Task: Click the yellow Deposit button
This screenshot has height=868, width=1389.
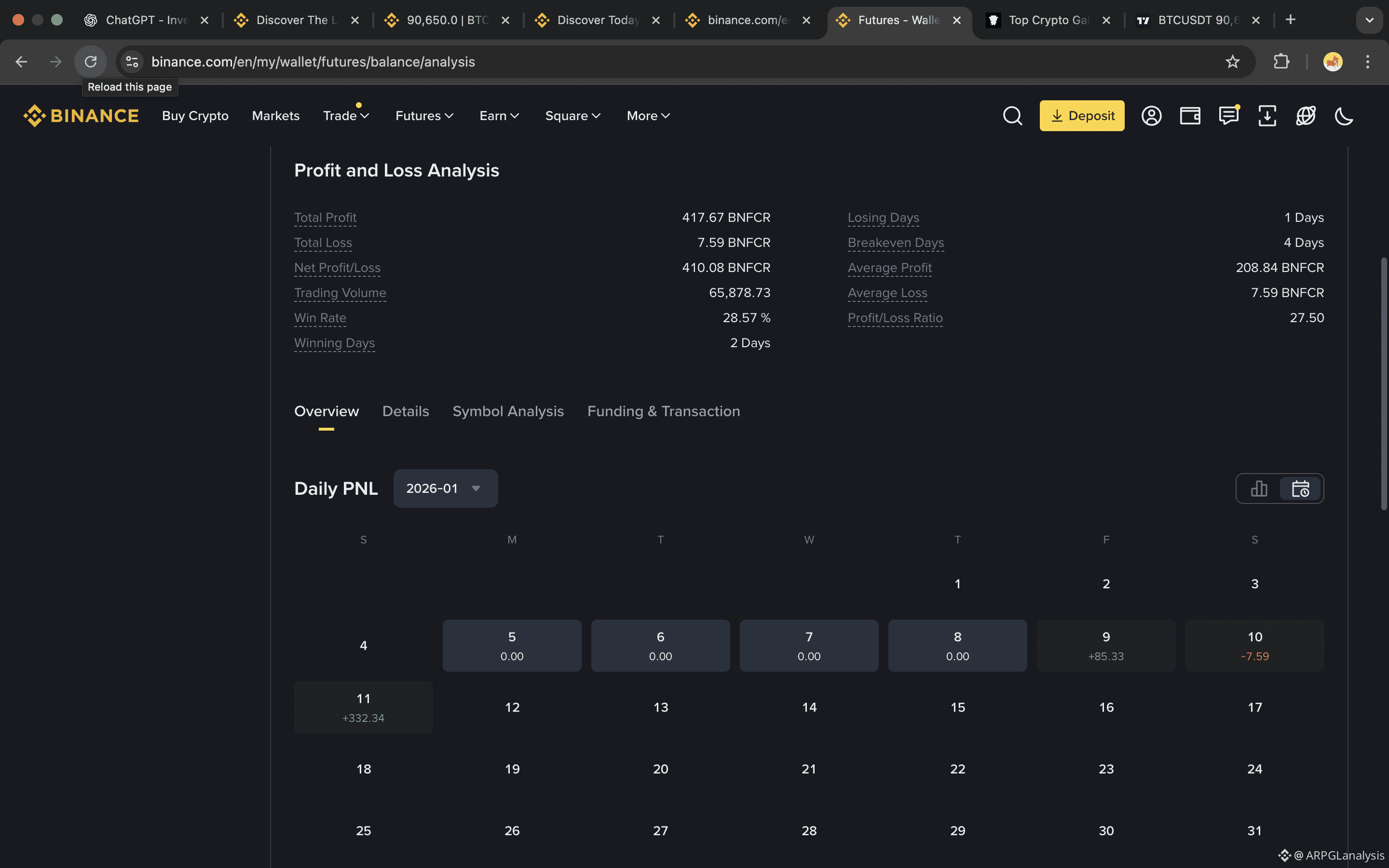Action: click(1081, 116)
